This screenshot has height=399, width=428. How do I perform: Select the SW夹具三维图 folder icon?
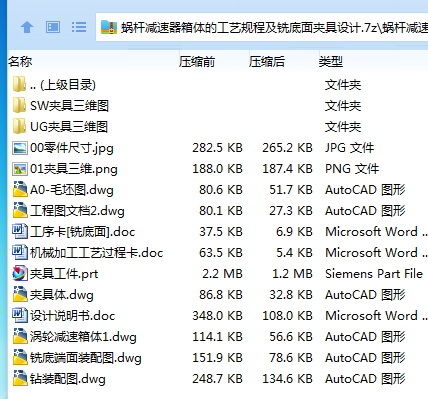click(x=19, y=105)
